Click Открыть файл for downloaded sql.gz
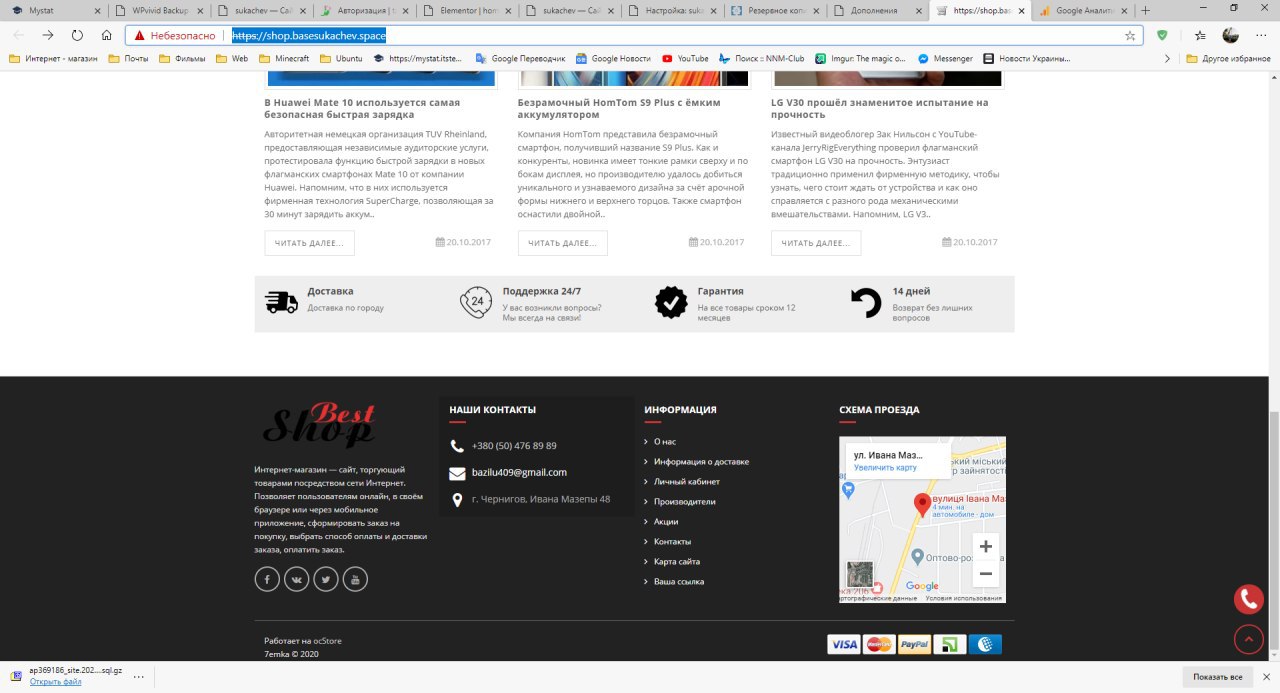 [x=55, y=682]
